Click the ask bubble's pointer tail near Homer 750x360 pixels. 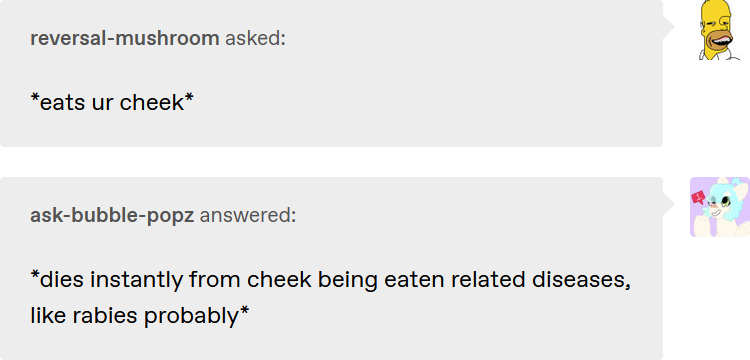[669, 28]
